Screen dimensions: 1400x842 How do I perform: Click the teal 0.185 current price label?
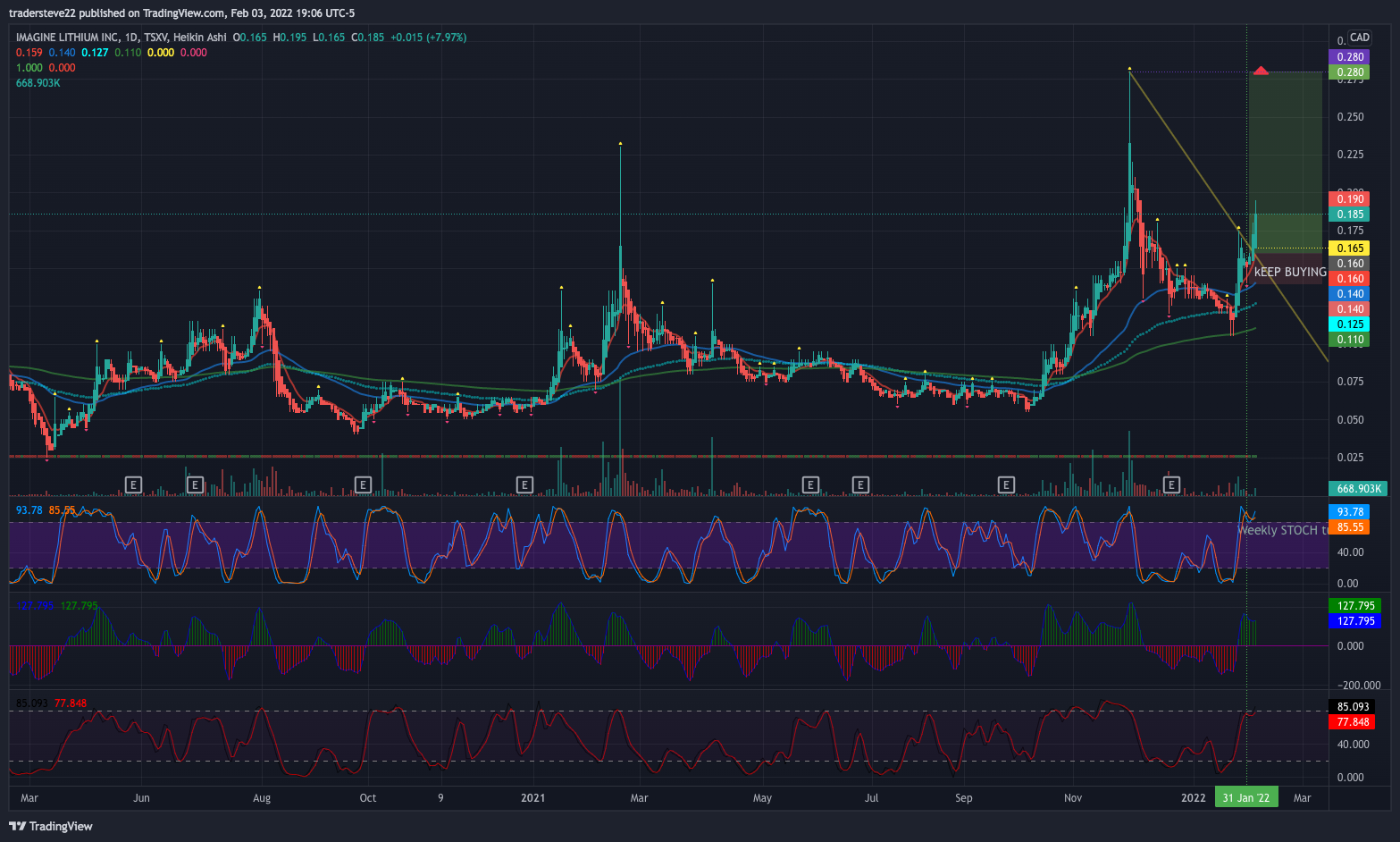point(1349,214)
